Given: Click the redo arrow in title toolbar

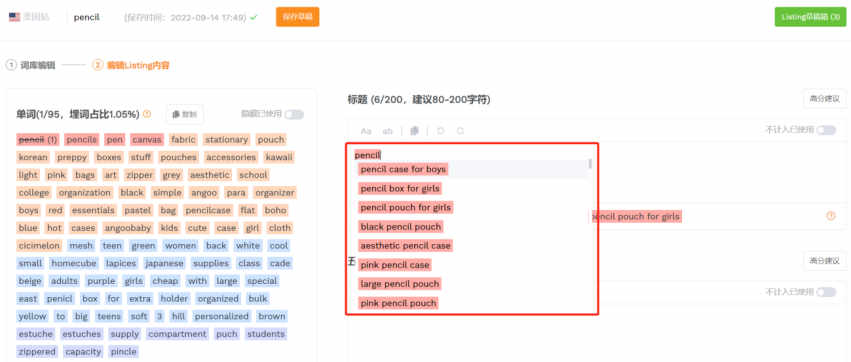Looking at the screenshot, I should pos(460,131).
